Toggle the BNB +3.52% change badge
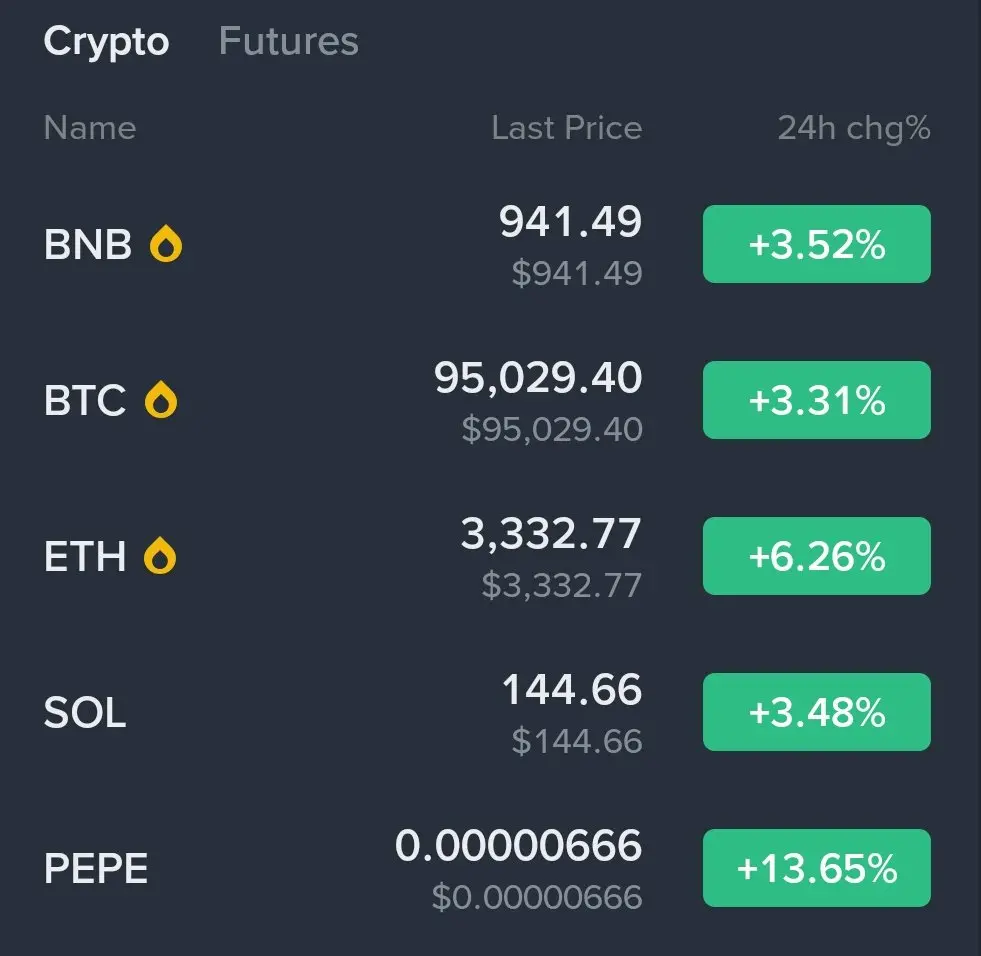981x956 pixels. [816, 244]
